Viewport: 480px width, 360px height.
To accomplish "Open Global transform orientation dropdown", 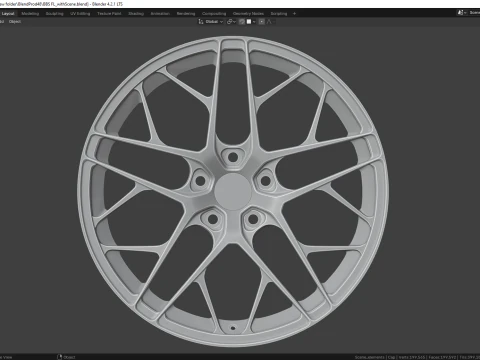I will 214,22.
